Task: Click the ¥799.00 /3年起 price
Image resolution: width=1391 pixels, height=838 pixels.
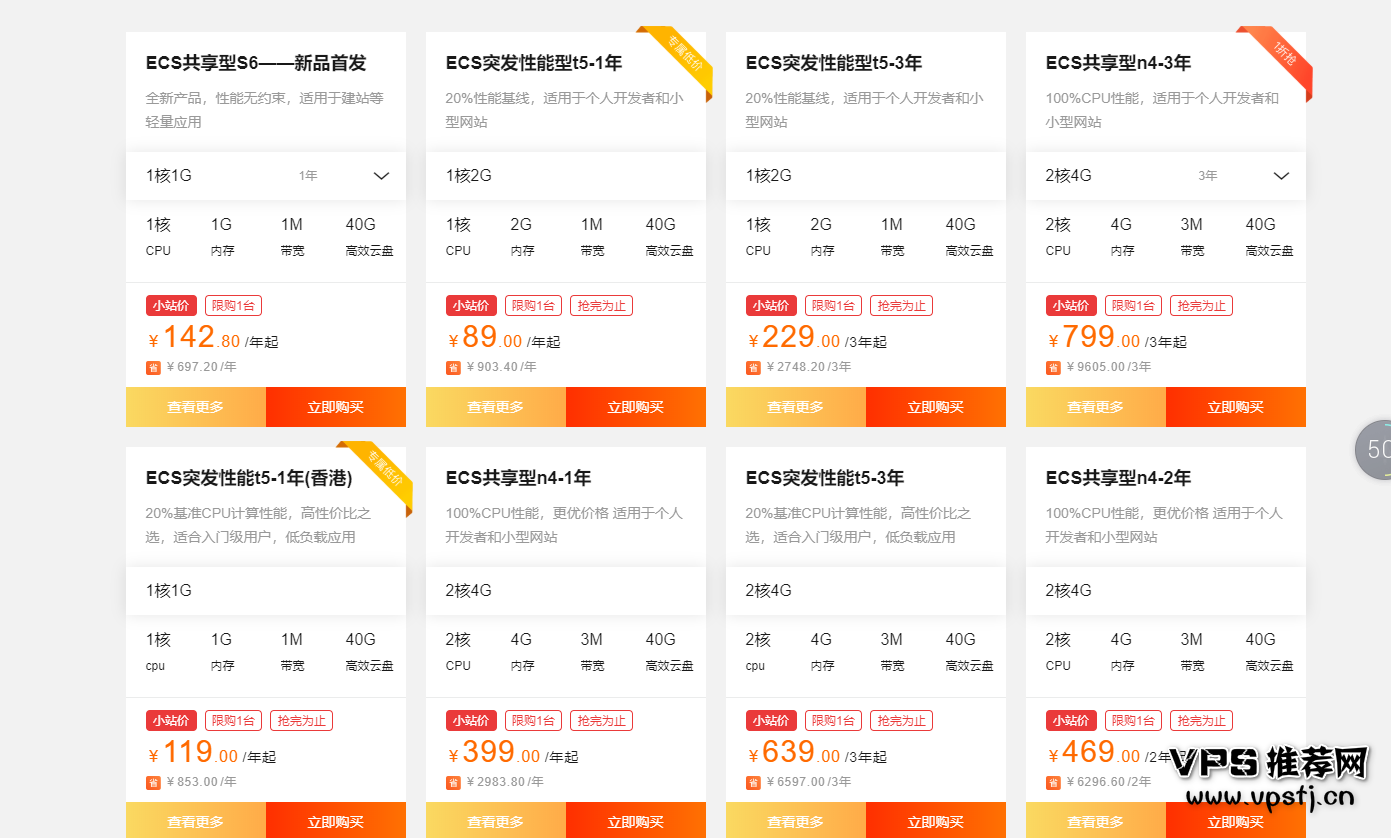Action: (x=1117, y=338)
